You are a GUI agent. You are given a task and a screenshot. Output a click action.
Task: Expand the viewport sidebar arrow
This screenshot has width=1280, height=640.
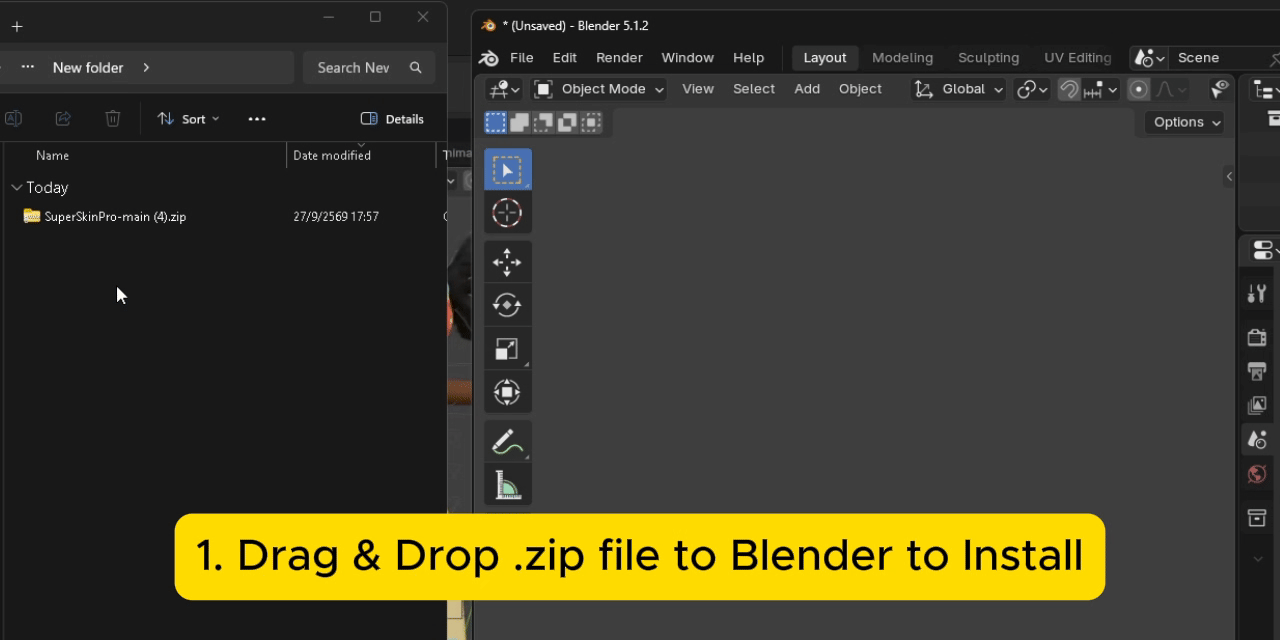pyautogui.click(x=1229, y=176)
